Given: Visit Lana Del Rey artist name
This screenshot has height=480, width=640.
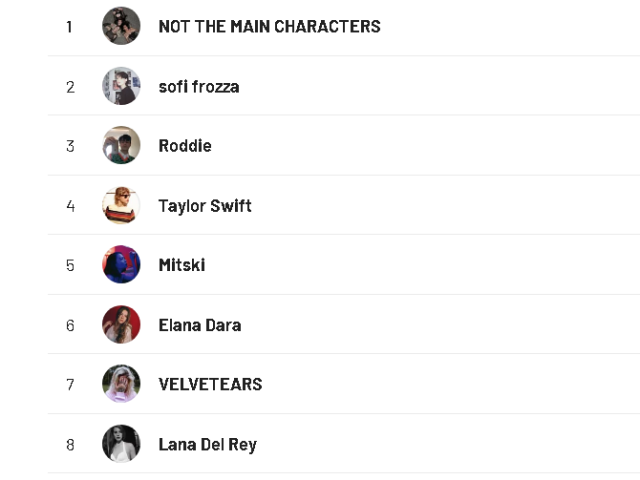Looking at the screenshot, I should (x=207, y=444).
